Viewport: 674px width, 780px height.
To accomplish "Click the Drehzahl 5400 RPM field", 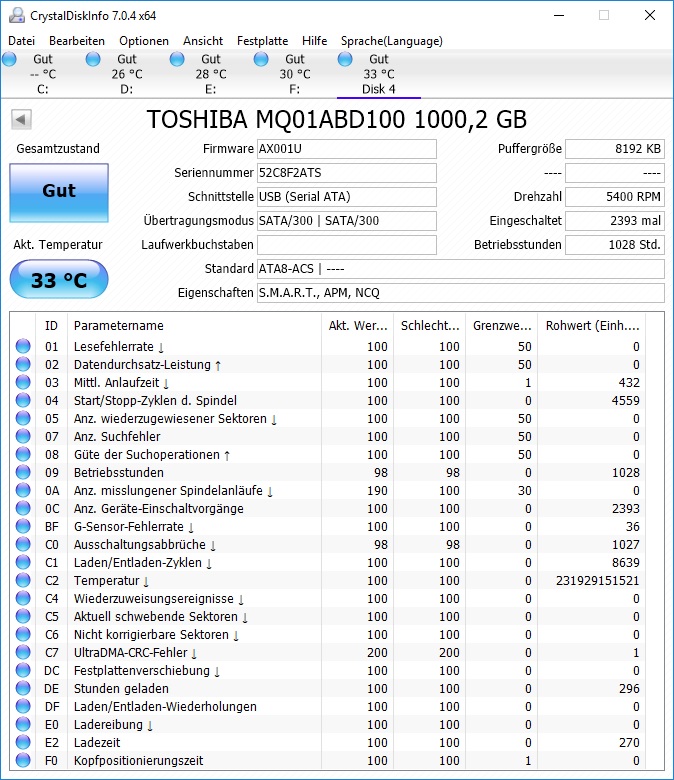I will 615,196.
